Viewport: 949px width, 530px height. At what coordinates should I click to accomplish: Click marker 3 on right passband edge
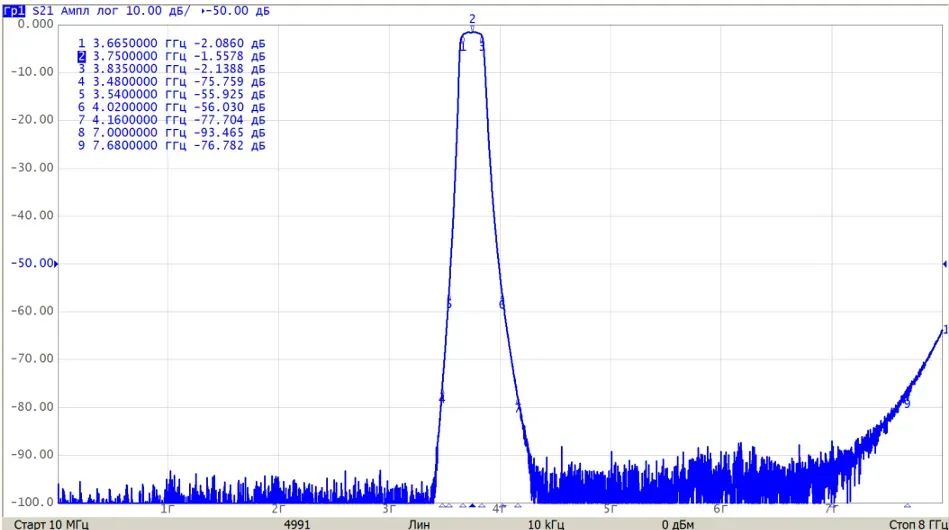(x=482, y=47)
